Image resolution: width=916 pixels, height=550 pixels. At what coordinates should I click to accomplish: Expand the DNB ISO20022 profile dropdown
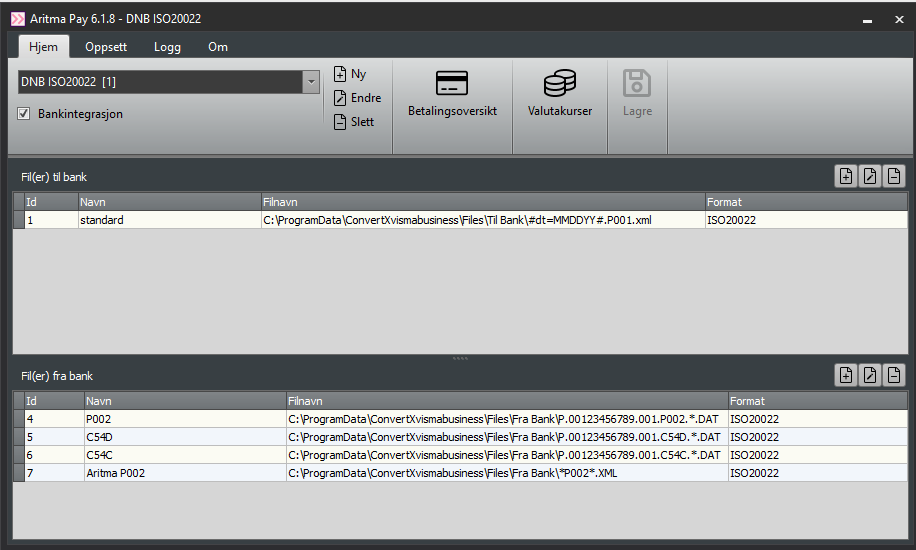pos(311,82)
